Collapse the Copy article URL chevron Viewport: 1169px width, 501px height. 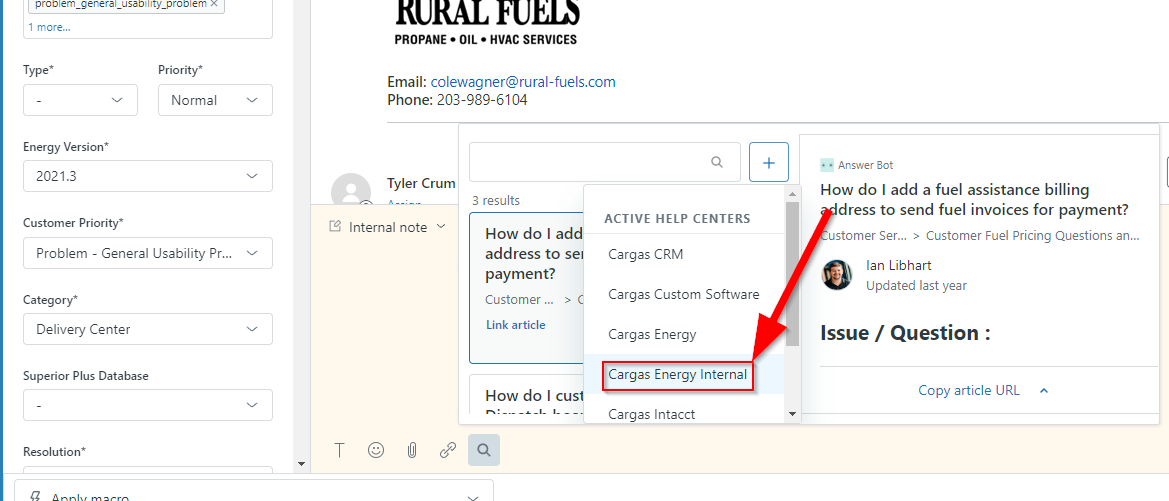point(1044,390)
